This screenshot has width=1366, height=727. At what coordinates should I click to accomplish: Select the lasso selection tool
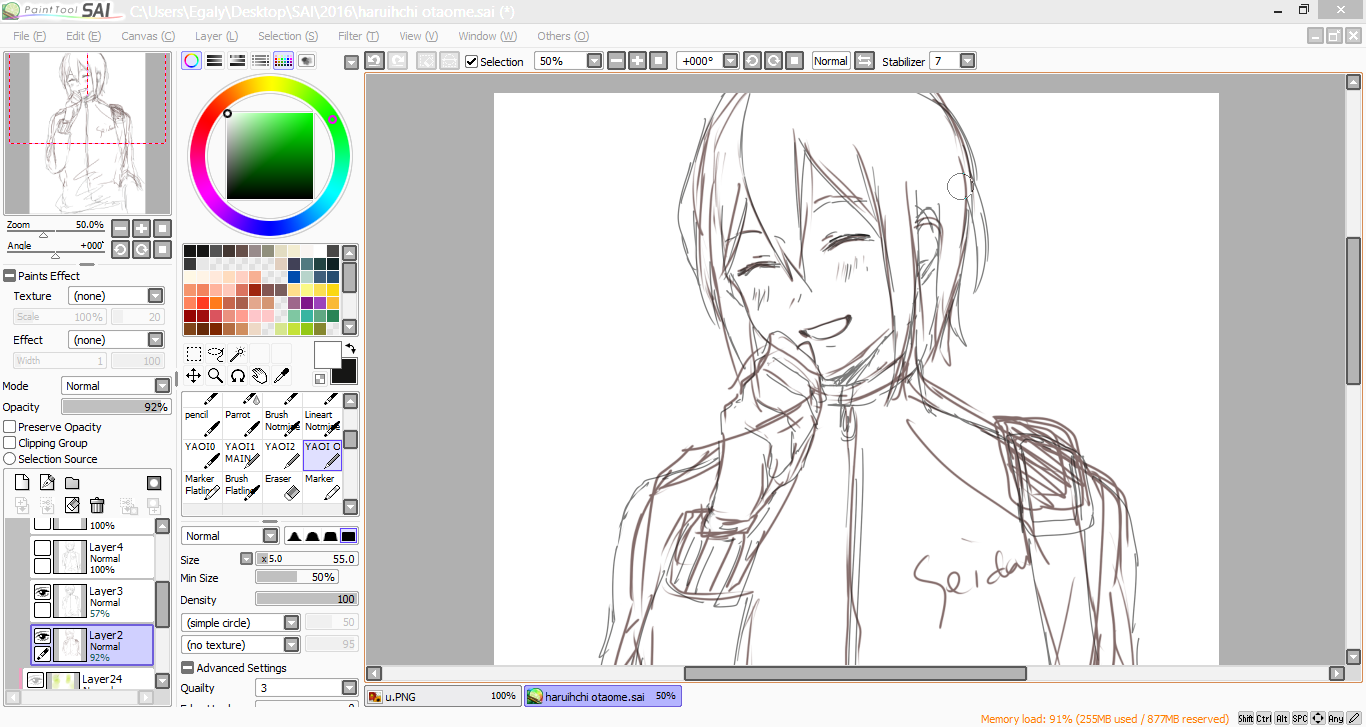(x=216, y=354)
